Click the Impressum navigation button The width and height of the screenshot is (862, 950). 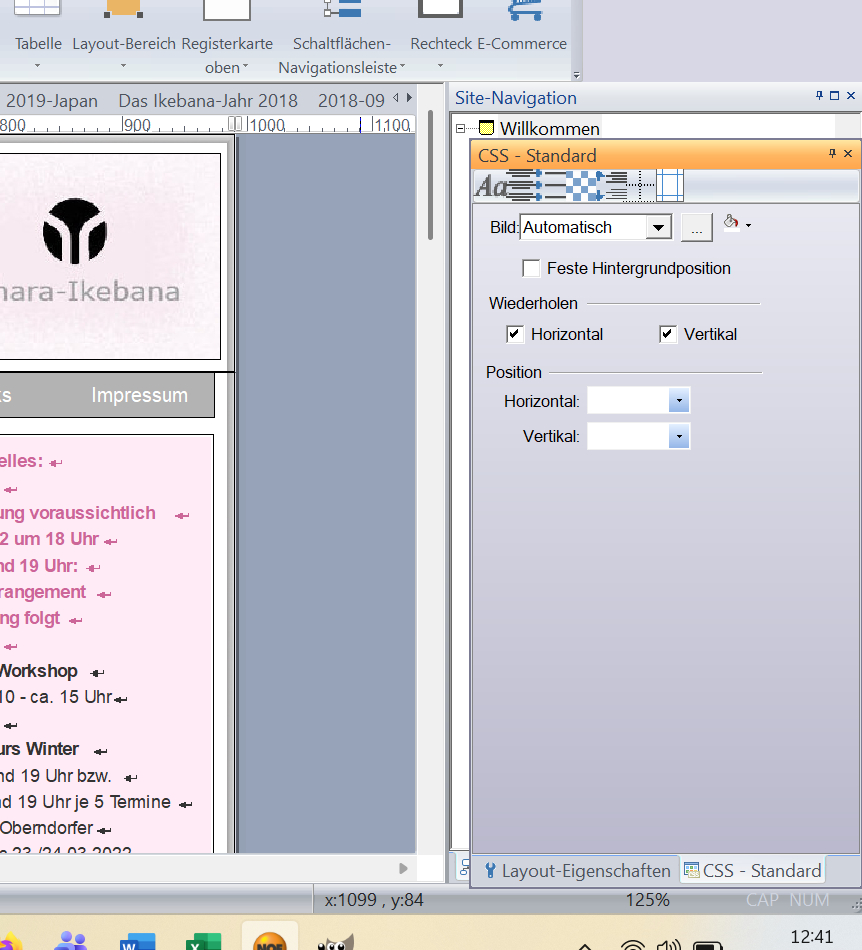[139, 395]
